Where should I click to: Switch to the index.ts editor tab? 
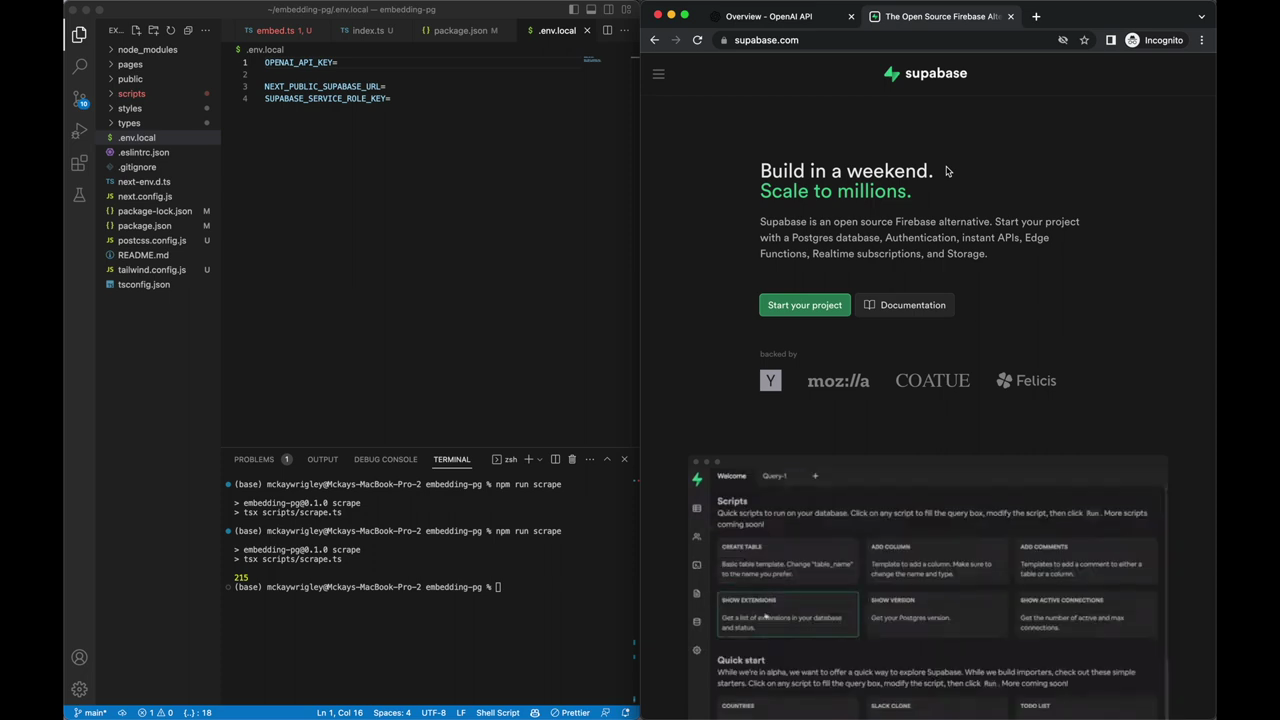tap(366, 30)
